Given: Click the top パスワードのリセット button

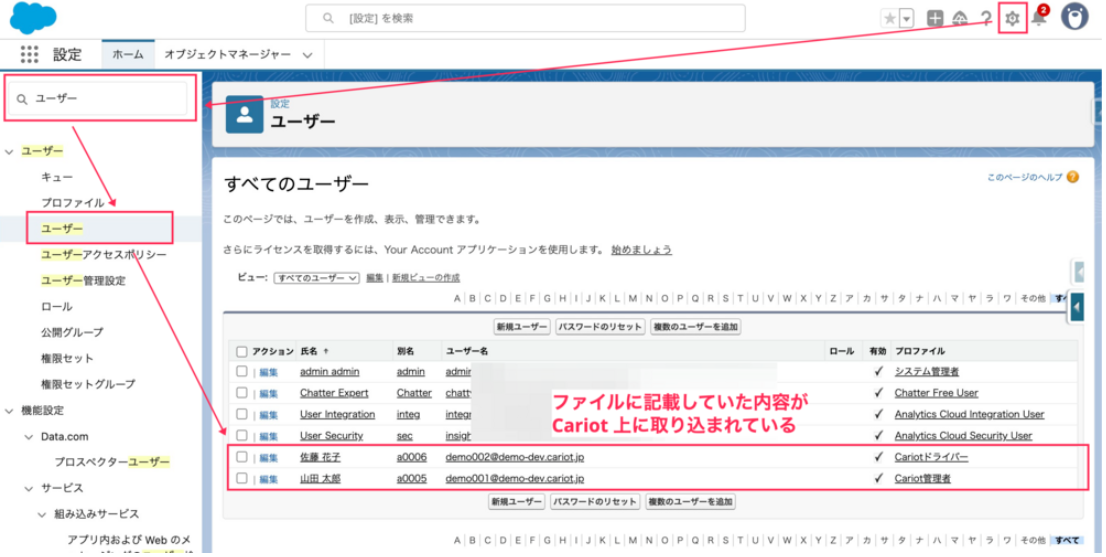Looking at the screenshot, I should 600,327.
